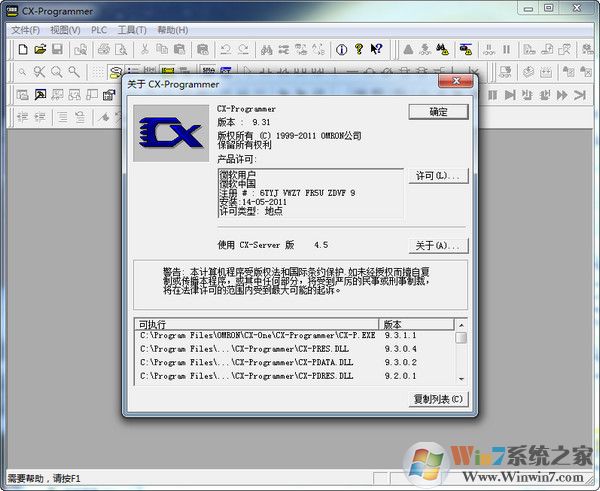Click the Find binoculars icon
The image size is (600, 491).
tap(267, 49)
